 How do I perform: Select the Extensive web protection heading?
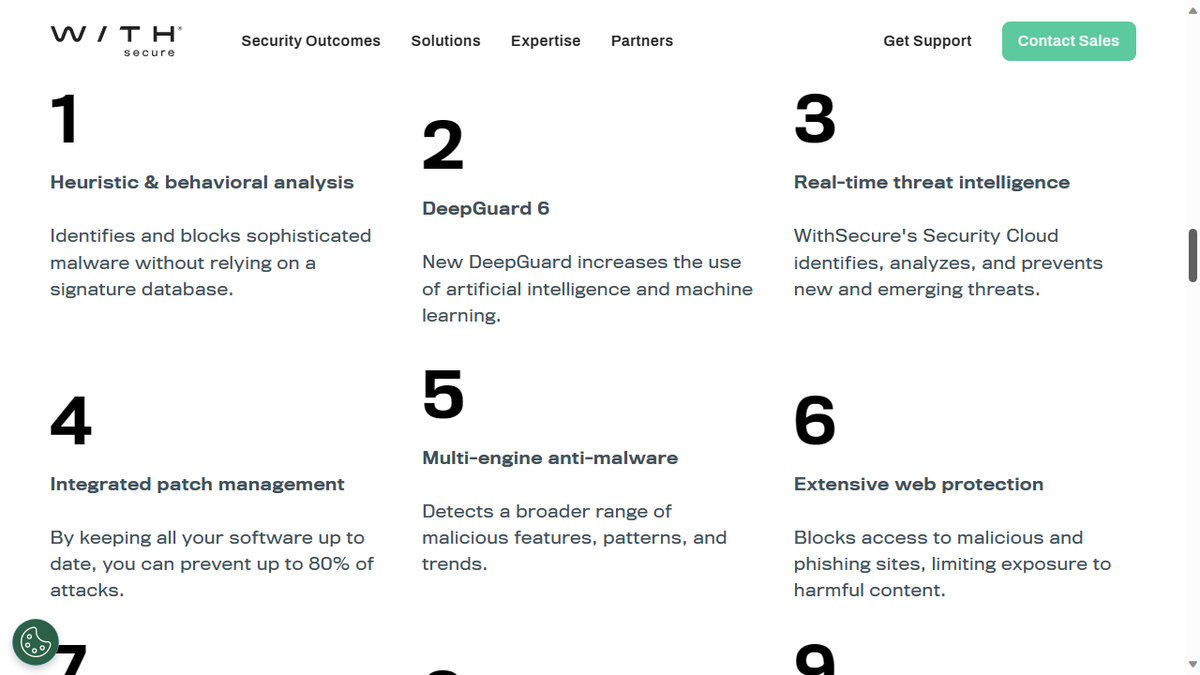(918, 484)
